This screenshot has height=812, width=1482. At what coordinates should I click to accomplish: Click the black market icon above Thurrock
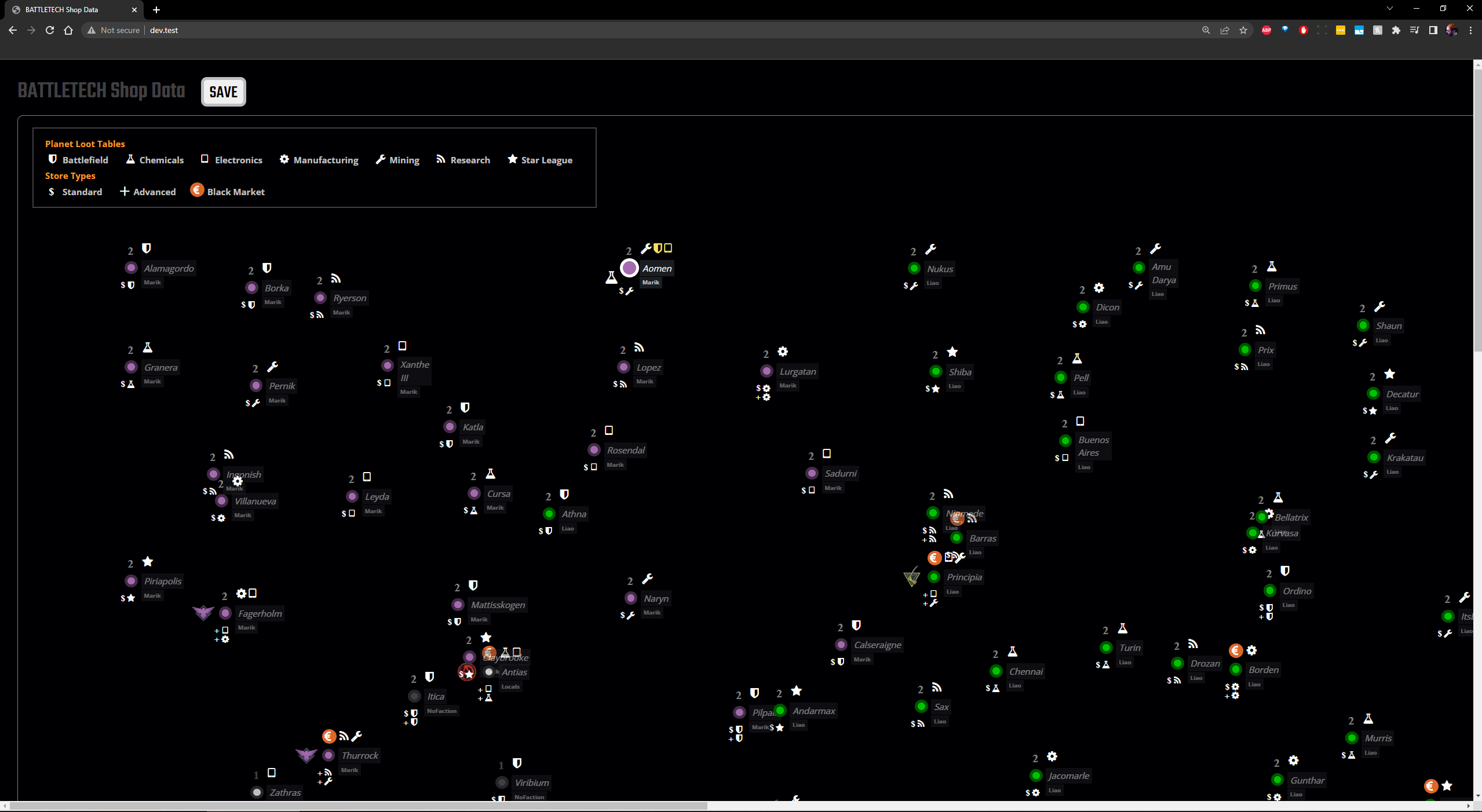point(329,736)
